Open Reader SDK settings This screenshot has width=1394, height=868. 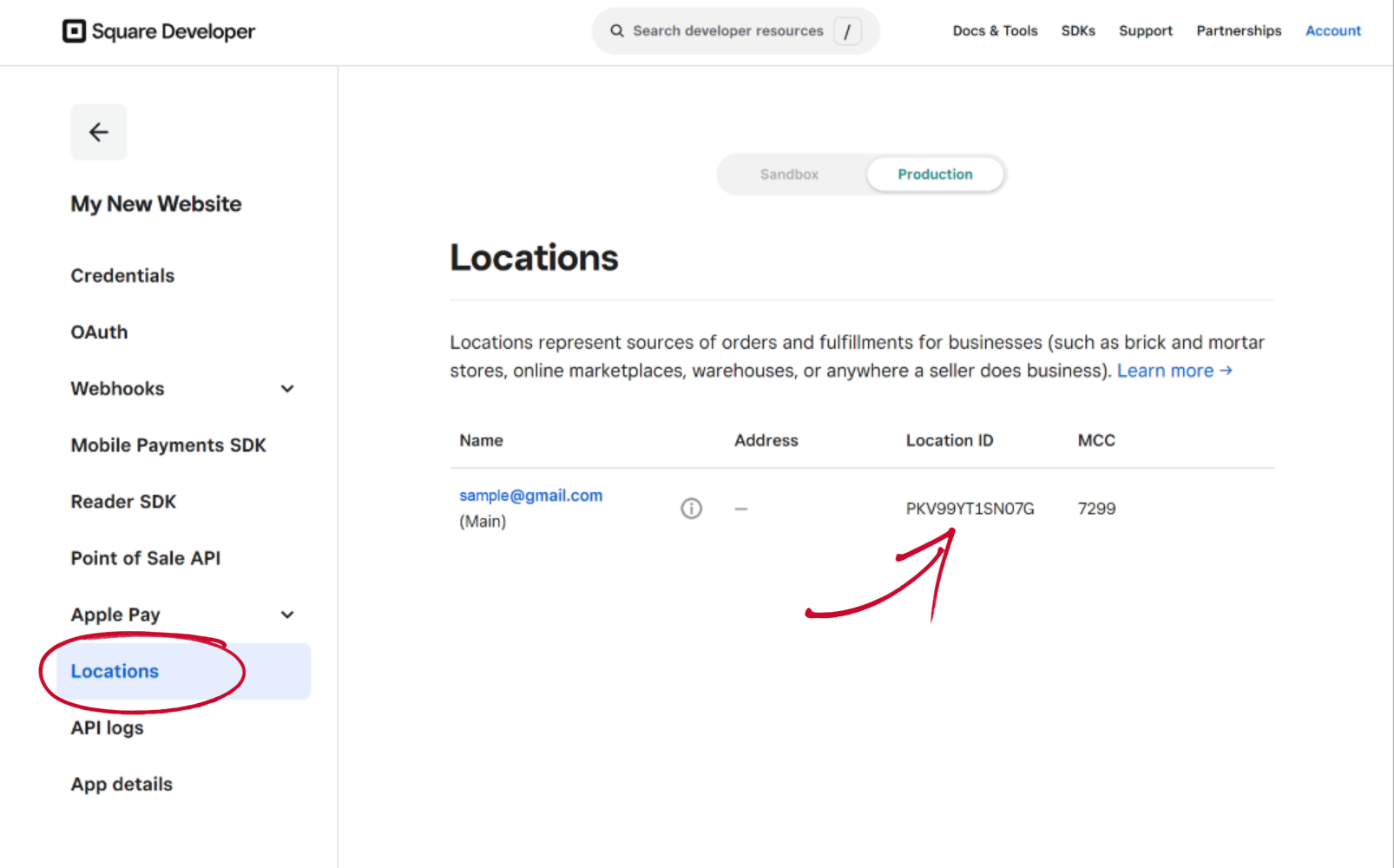pos(123,502)
